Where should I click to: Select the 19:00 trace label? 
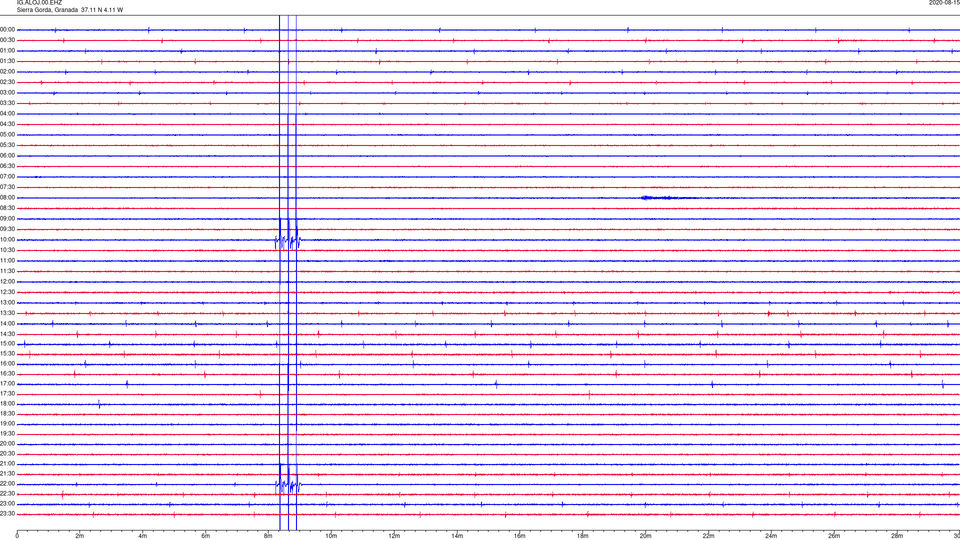point(7,424)
